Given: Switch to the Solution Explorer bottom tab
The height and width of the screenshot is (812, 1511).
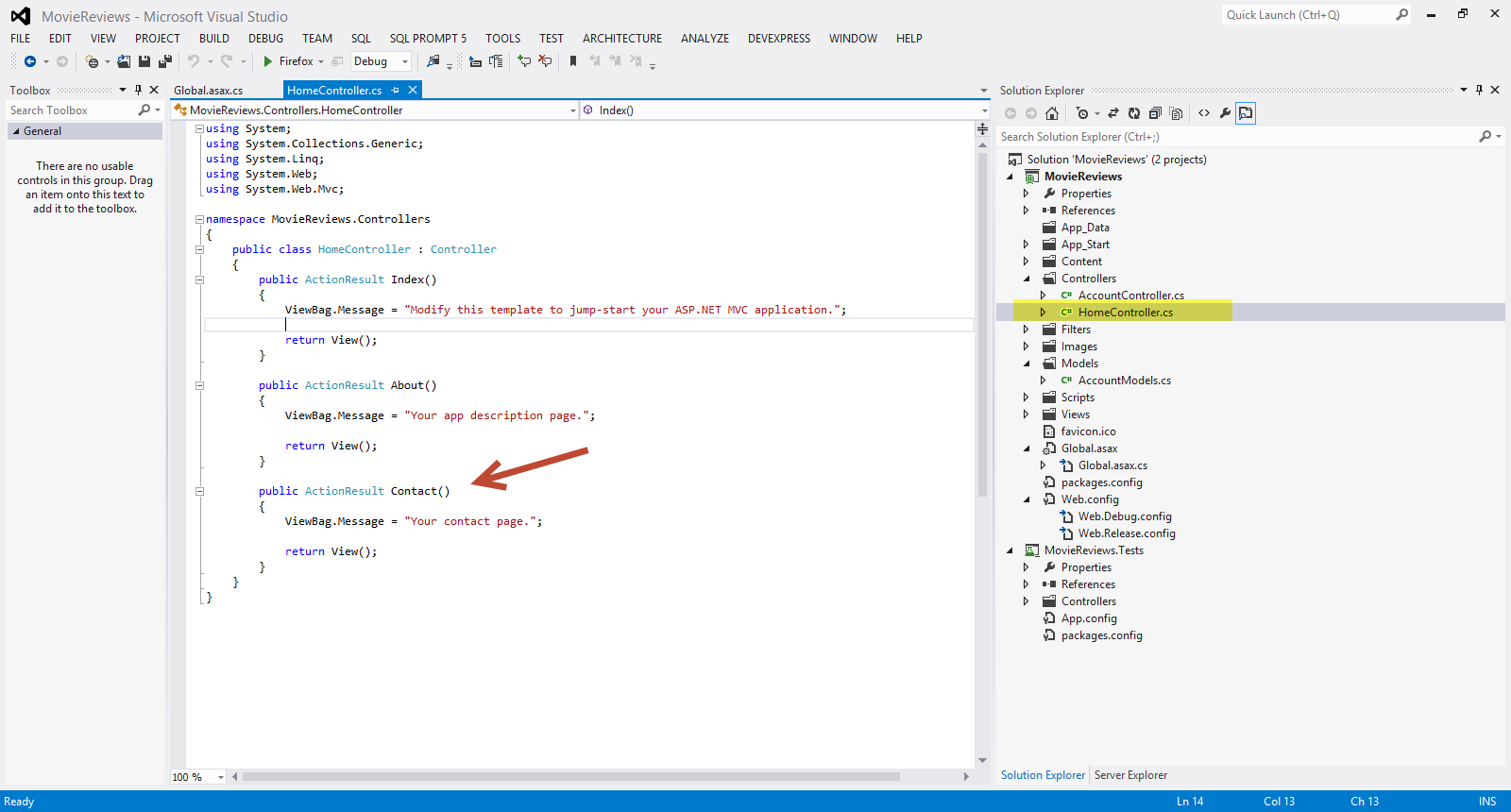Looking at the screenshot, I should coord(1043,775).
